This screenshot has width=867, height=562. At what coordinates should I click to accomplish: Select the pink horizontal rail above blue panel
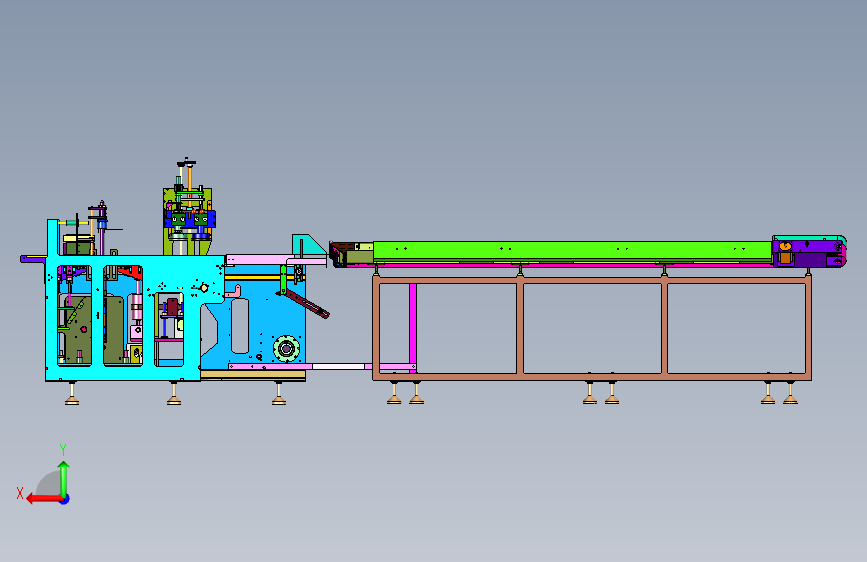(276, 259)
